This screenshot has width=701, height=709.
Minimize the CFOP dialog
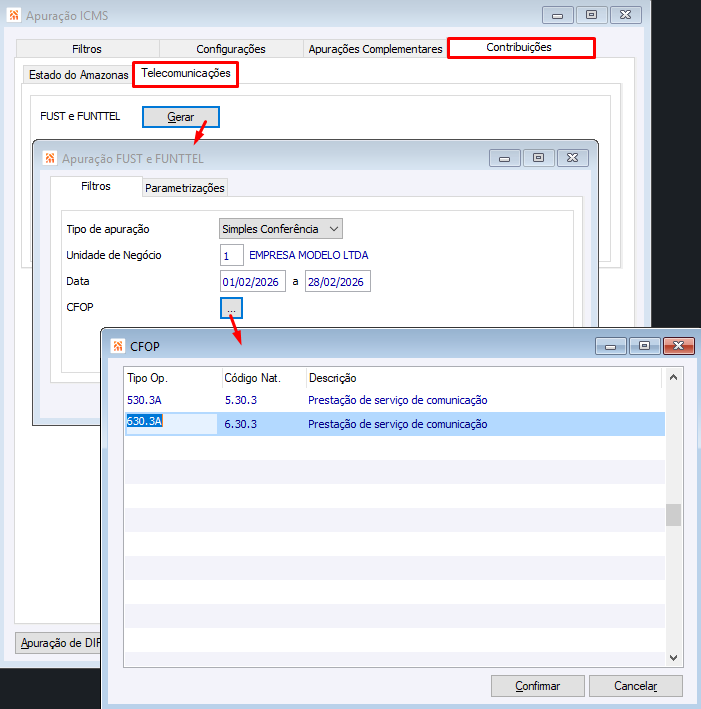[611, 346]
